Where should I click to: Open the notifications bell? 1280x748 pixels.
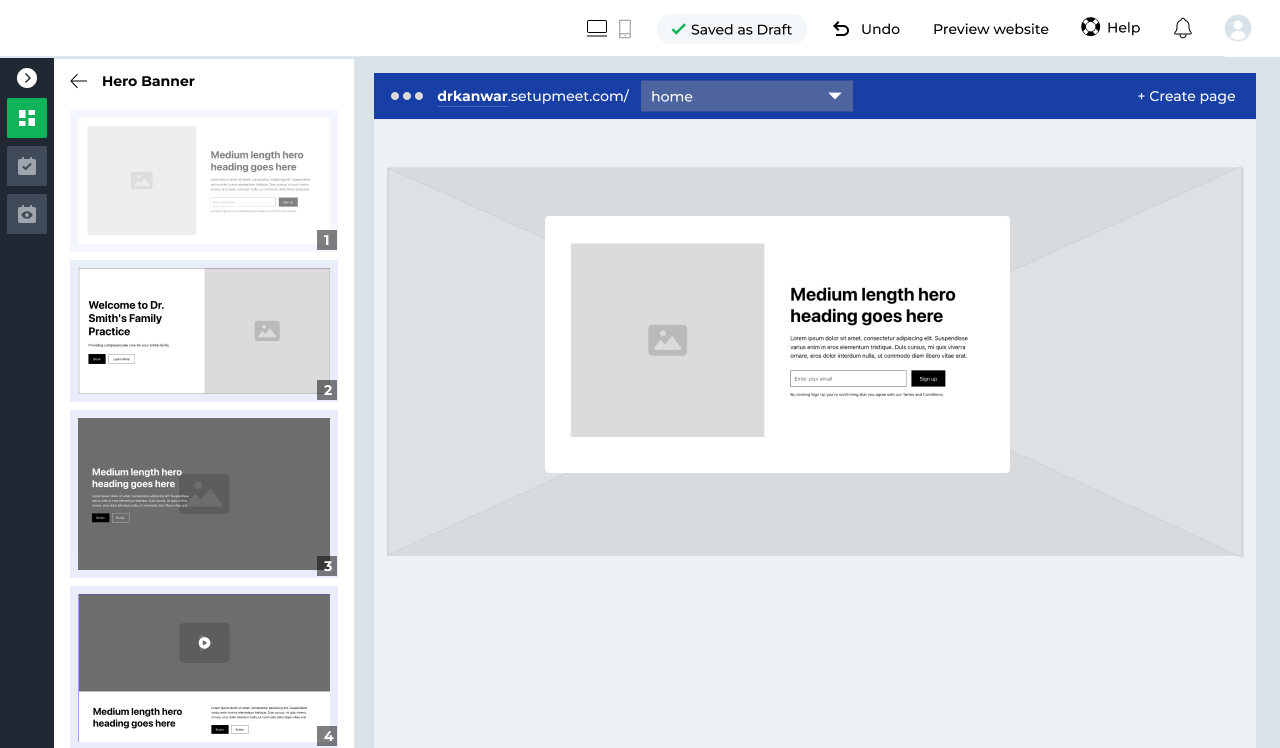pos(1182,28)
